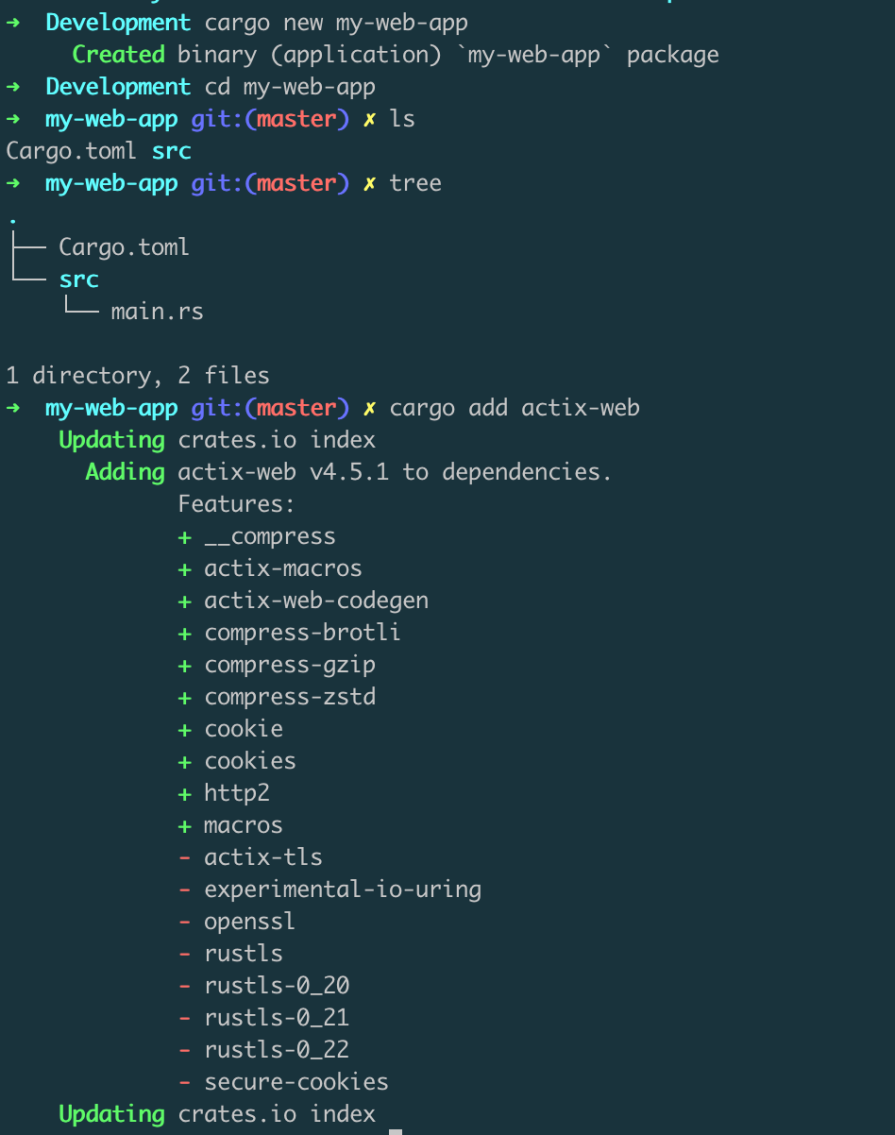895x1135 pixels.
Task: Click the "1 directory, 2 files" summary line
Action: pyautogui.click(x=138, y=376)
